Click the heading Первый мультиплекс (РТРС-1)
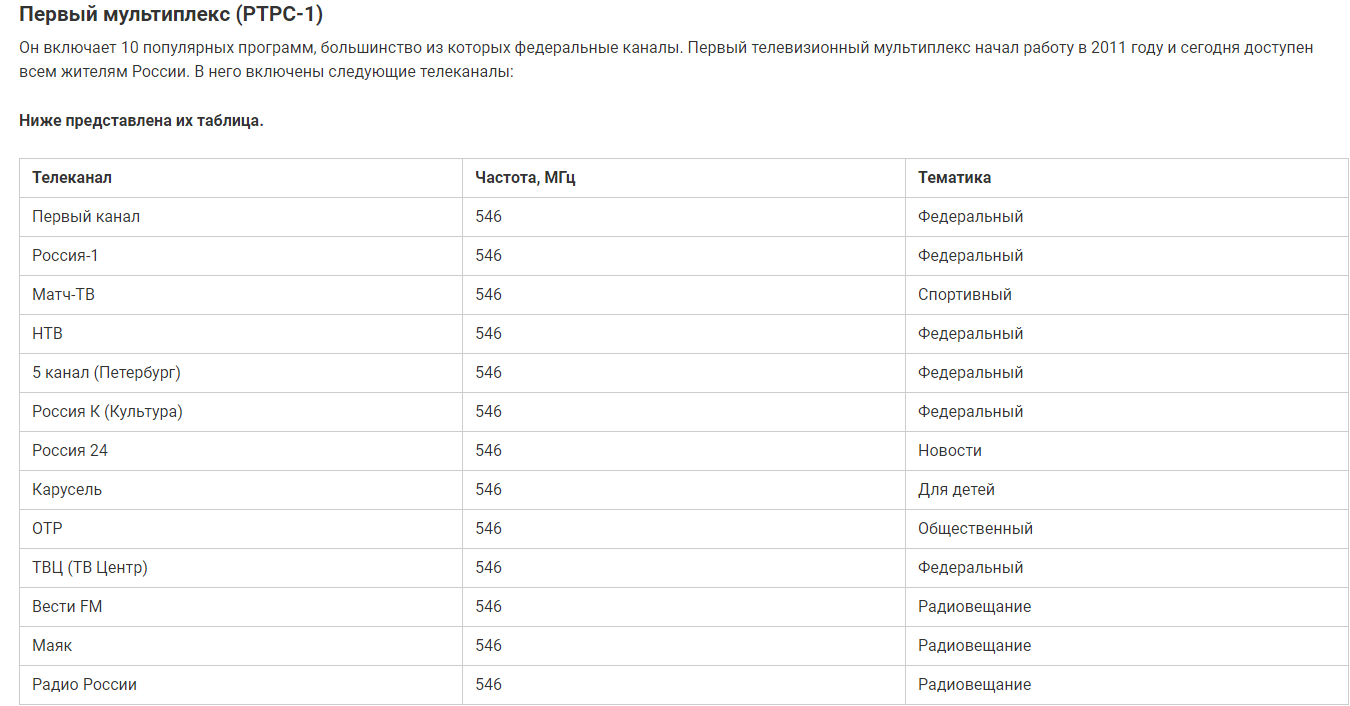The image size is (1350, 706). coord(171,15)
